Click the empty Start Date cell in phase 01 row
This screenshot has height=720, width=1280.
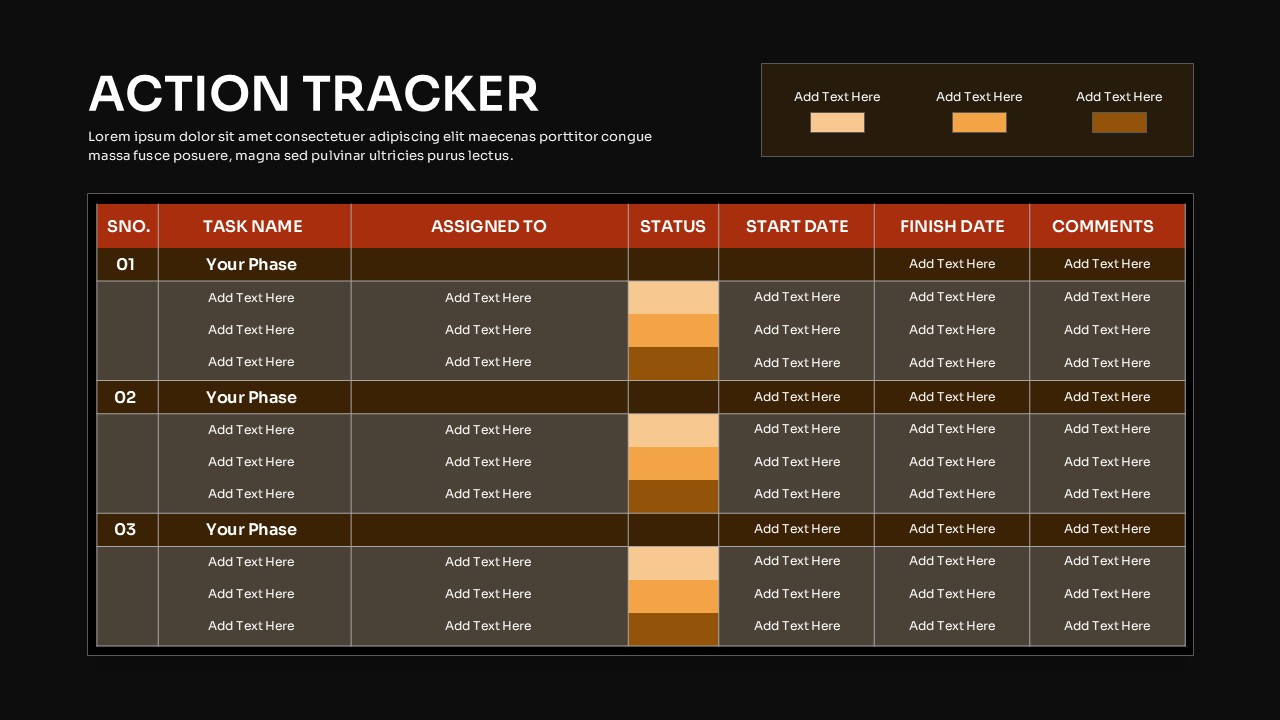tap(796, 264)
